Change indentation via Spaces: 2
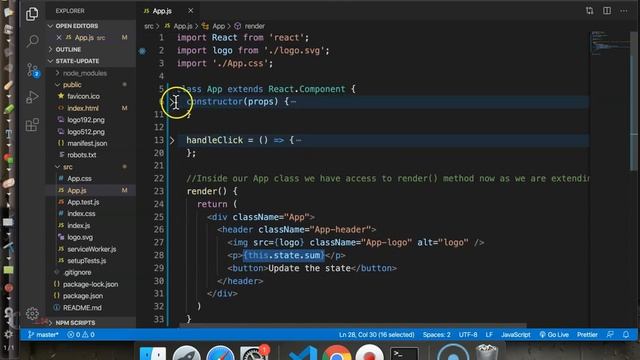The height and width of the screenshot is (360, 640). coord(436,335)
